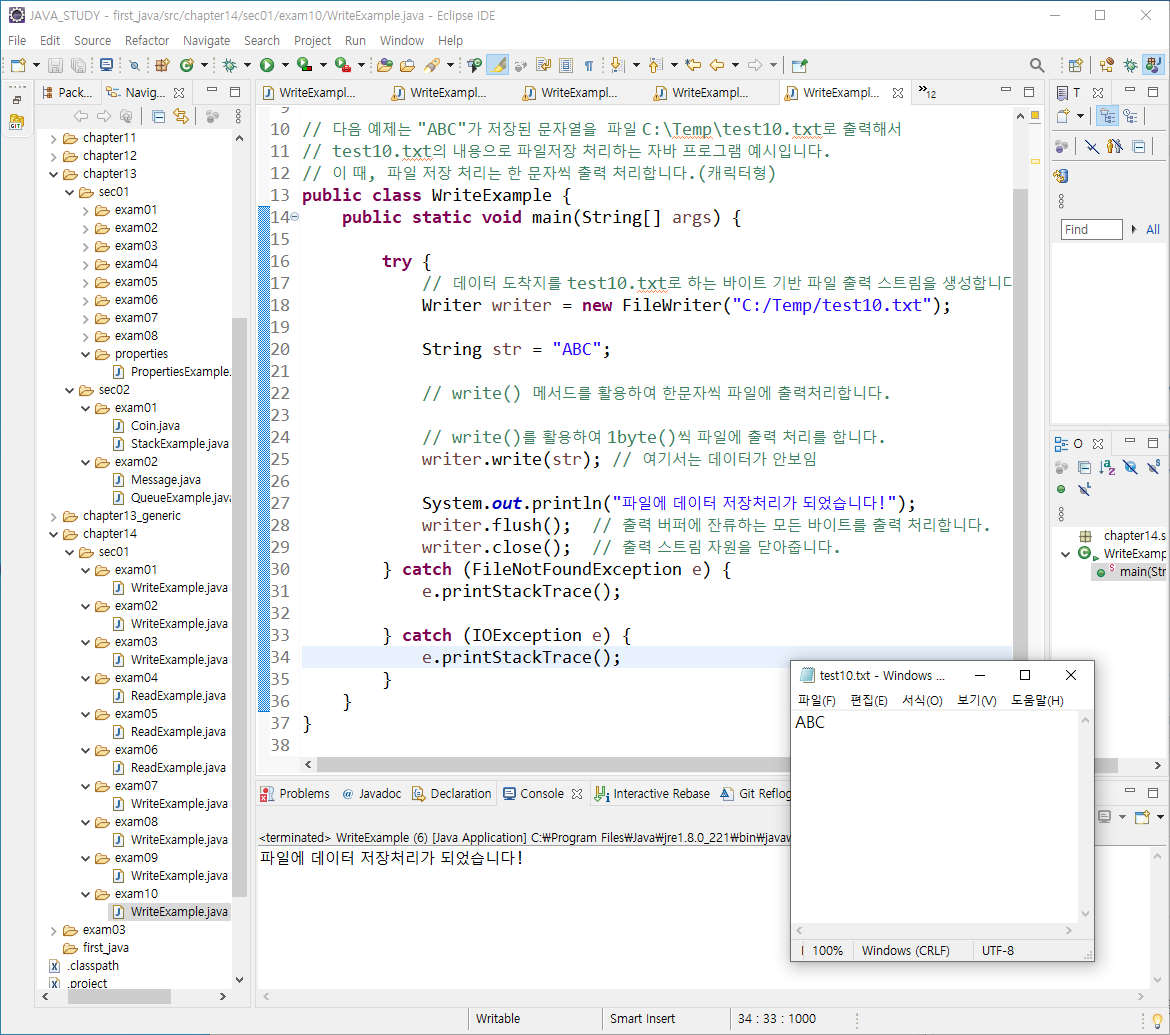
Task: Toggle Link with Editor in Navigator
Action: click(181, 116)
